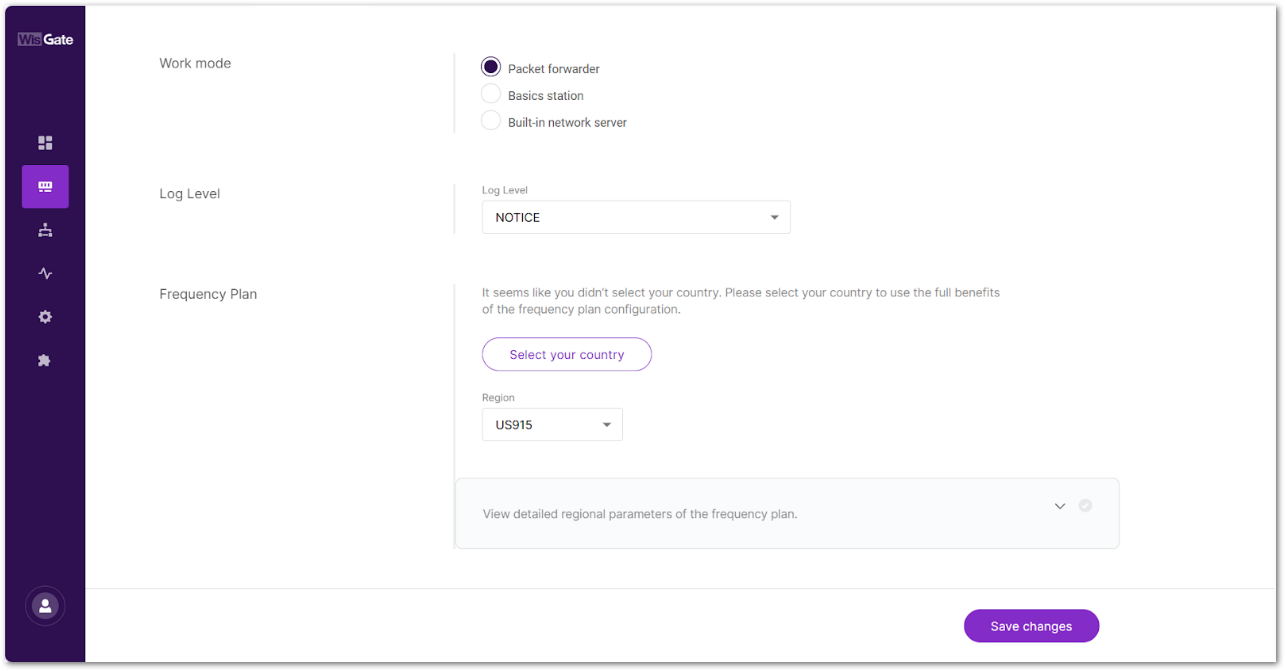1285x671 pixels.
Task: Select the Built-in network server mode
Action: pyautogui.click(x=491, y=121)
